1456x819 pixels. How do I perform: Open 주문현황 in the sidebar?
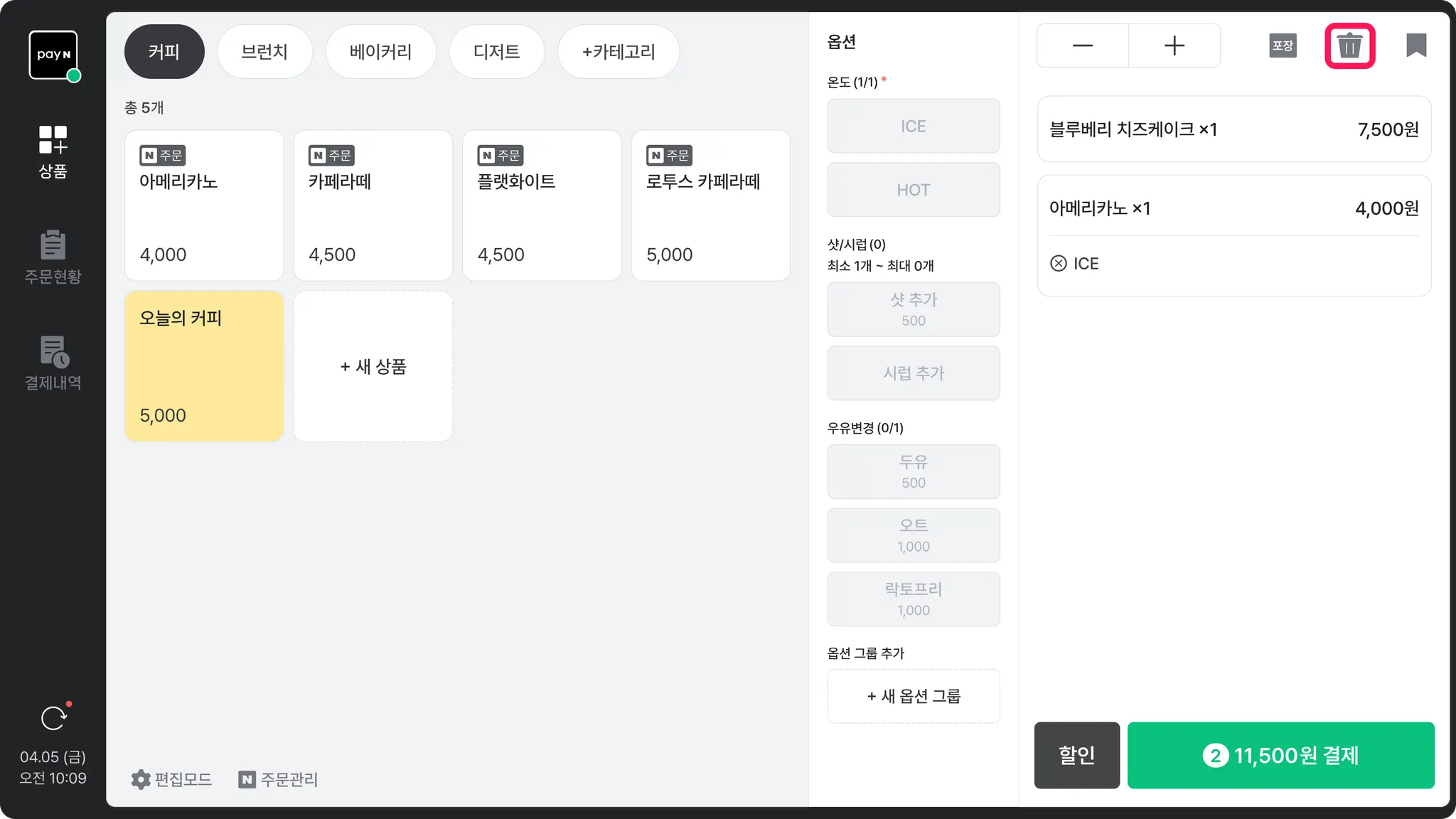pyautogui.click(x=53, y=257)
